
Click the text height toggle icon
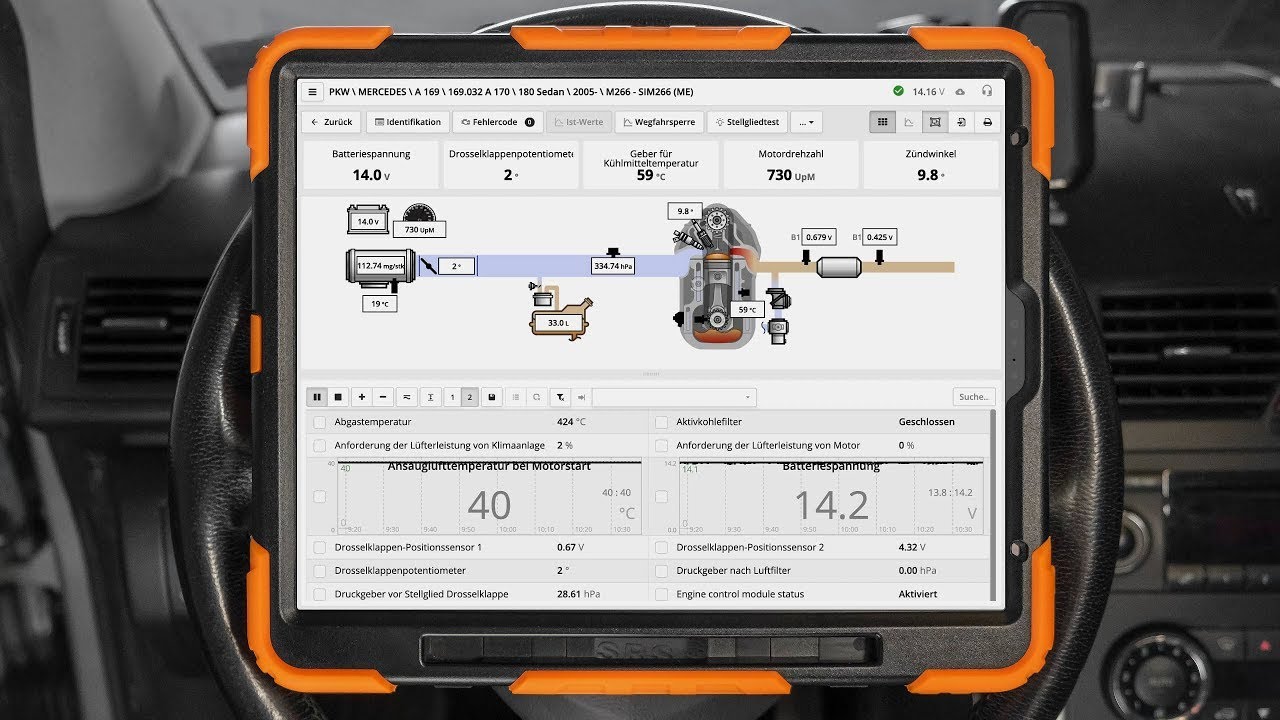coord(430,397)
